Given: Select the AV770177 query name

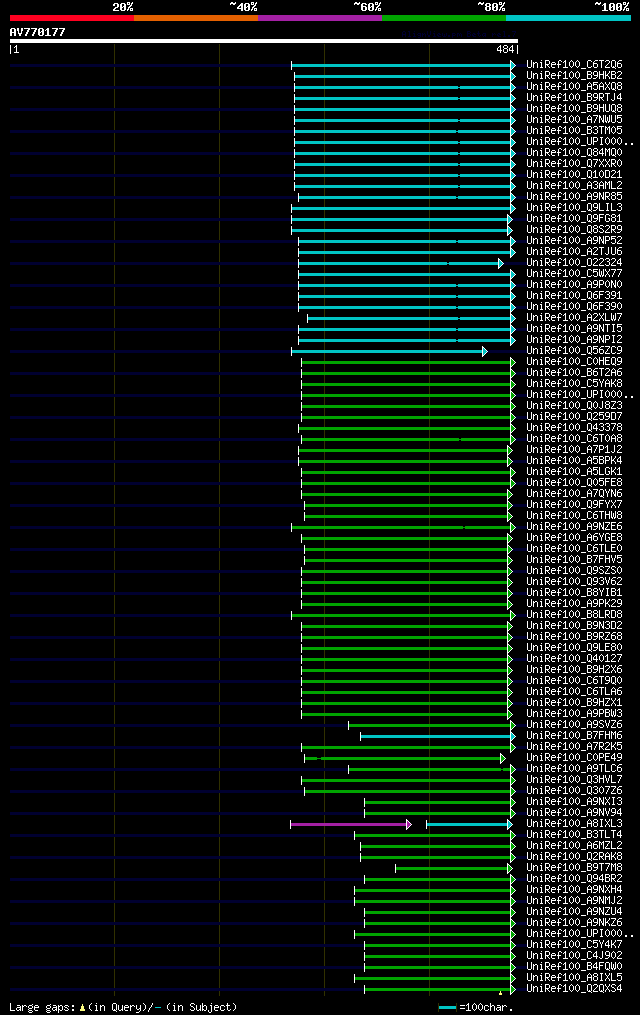Looking at the screenshot, I should point(38,32).
